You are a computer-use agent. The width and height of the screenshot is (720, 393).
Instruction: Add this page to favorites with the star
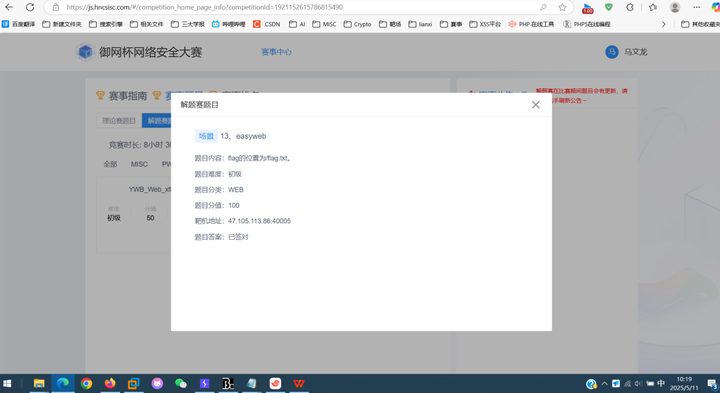click(x=562, y=7)
